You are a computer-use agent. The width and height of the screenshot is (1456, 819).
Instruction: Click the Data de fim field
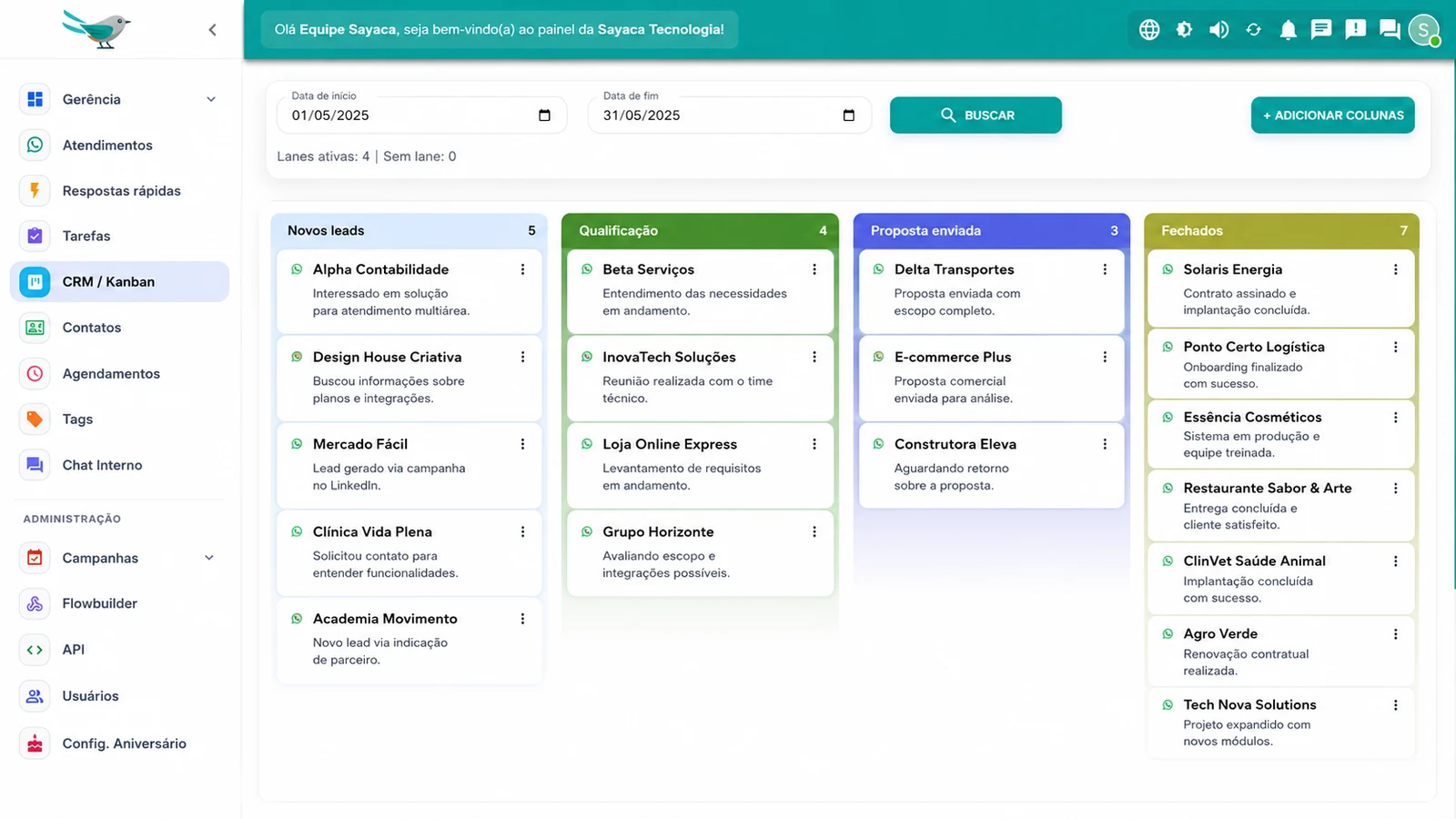pos(729,116)
